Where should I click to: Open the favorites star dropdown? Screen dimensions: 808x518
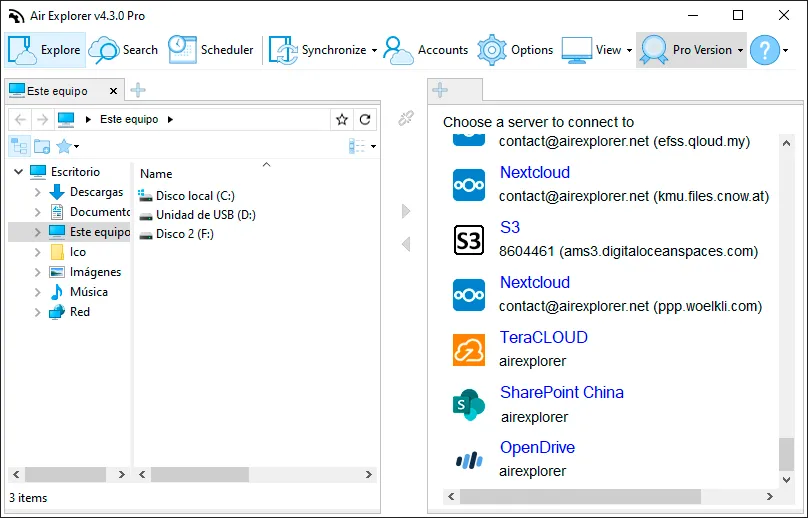(x=68, y=146)
